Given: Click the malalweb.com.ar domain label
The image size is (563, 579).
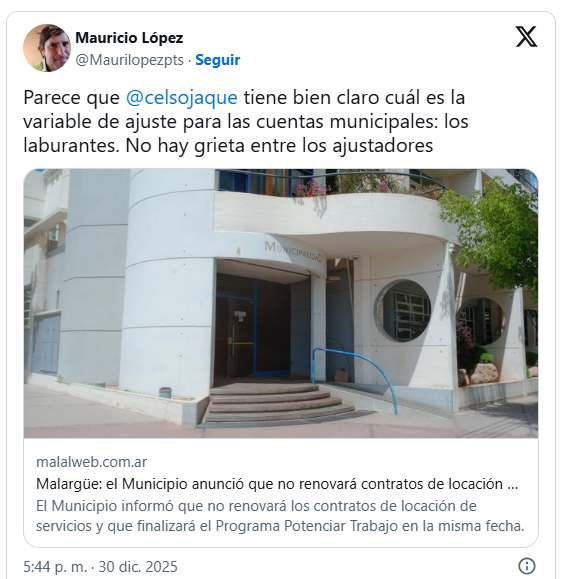Looking at the screenshot, I should (x=92, y=462).
